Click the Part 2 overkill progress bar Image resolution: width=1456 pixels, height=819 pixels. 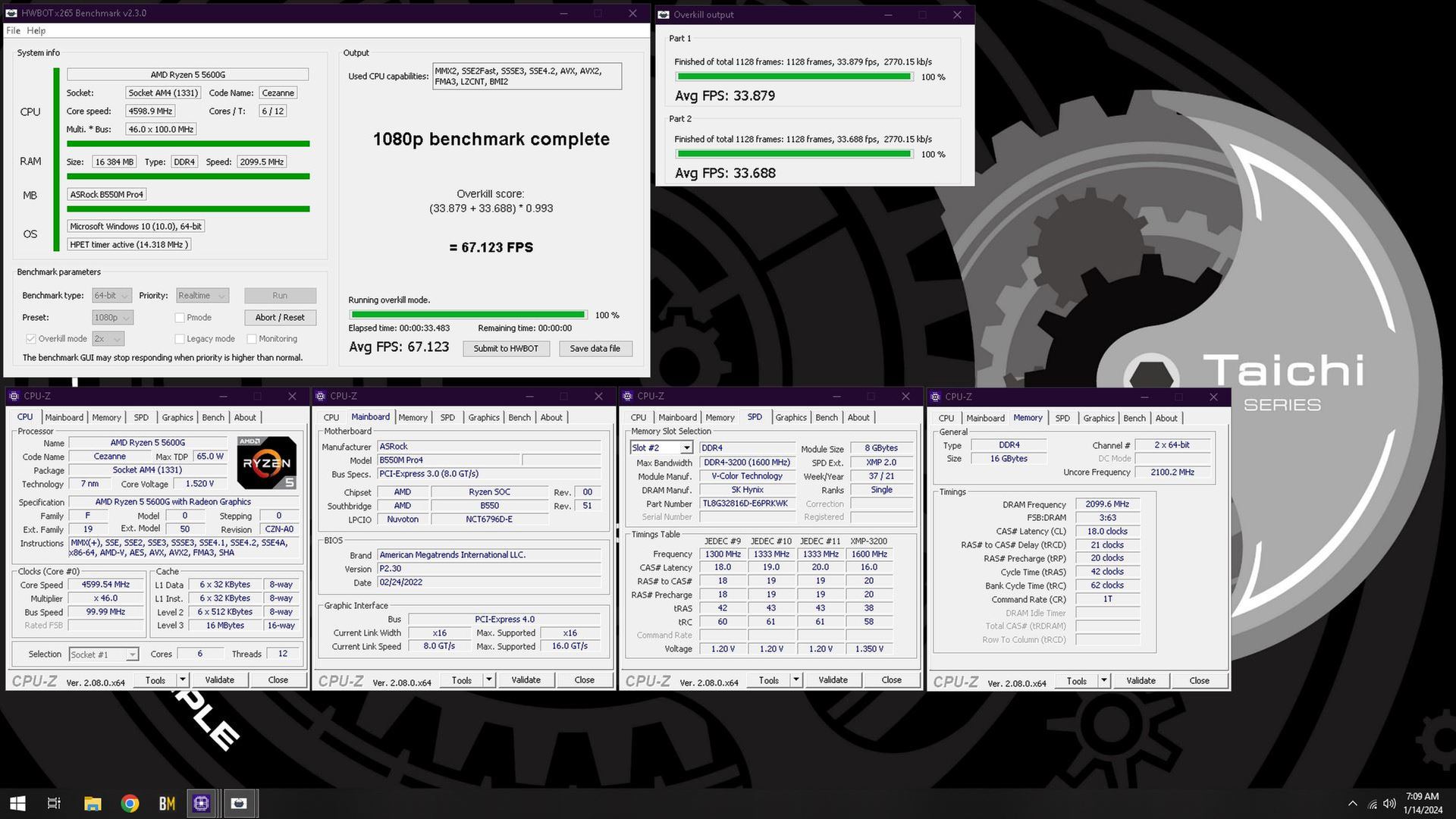tap(794, 154)
